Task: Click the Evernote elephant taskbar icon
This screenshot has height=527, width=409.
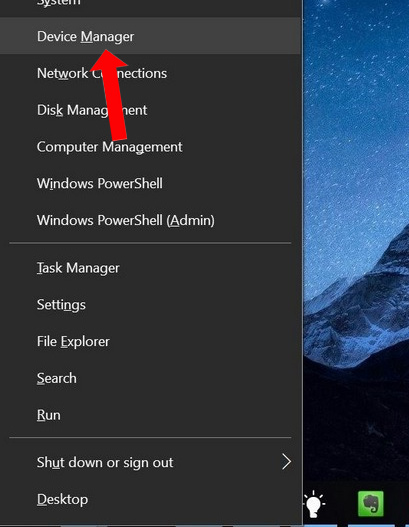Action: coord(370,503)
